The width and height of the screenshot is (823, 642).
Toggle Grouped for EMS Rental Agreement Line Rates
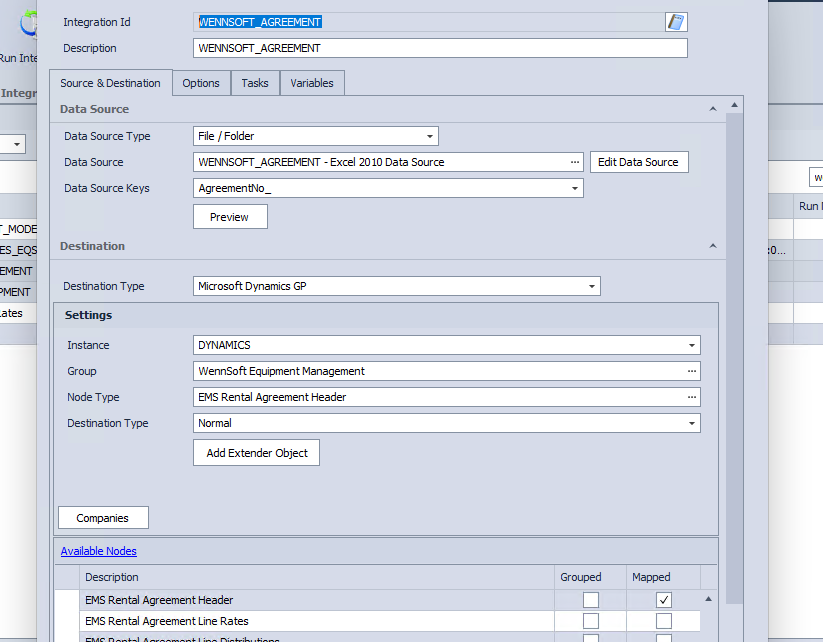(x=590, y=621)
